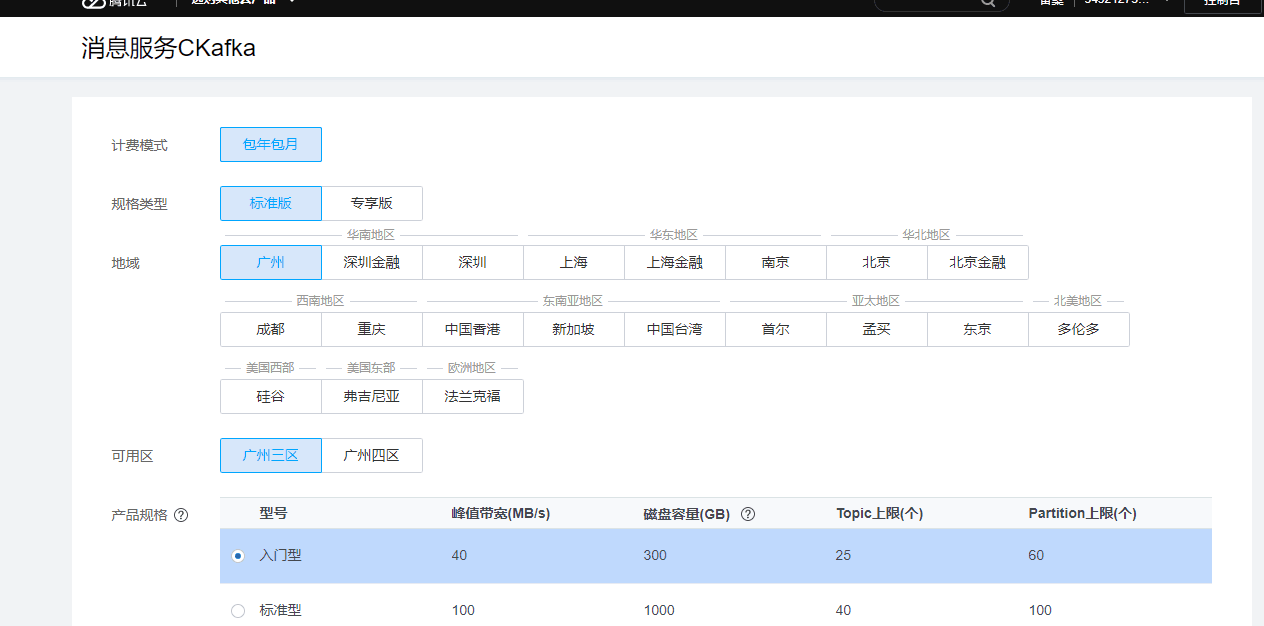
Task: Pick the 首尔 region
Action: [x=776, y=329]
